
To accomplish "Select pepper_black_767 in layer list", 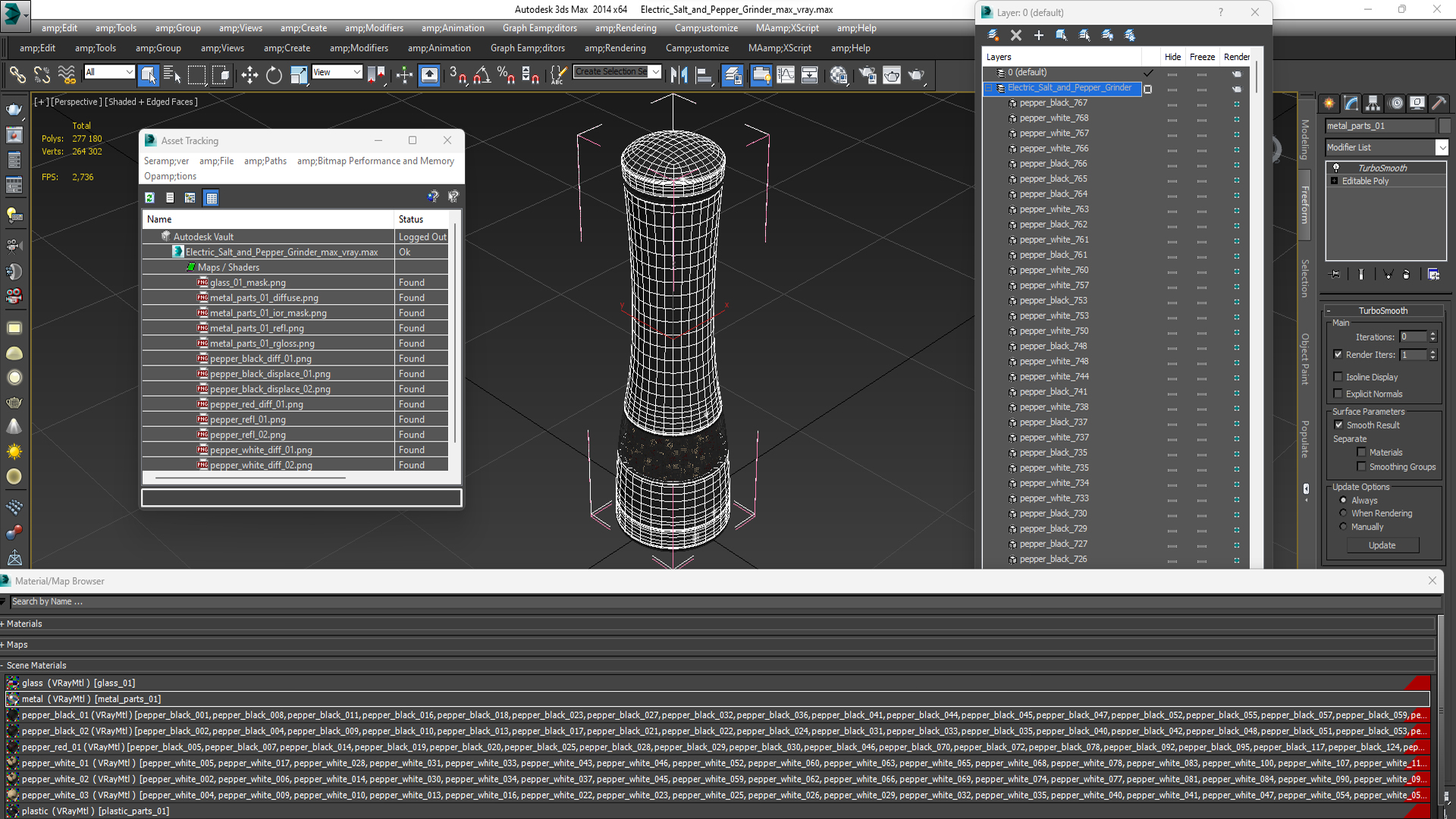I will click(1053, 103).
